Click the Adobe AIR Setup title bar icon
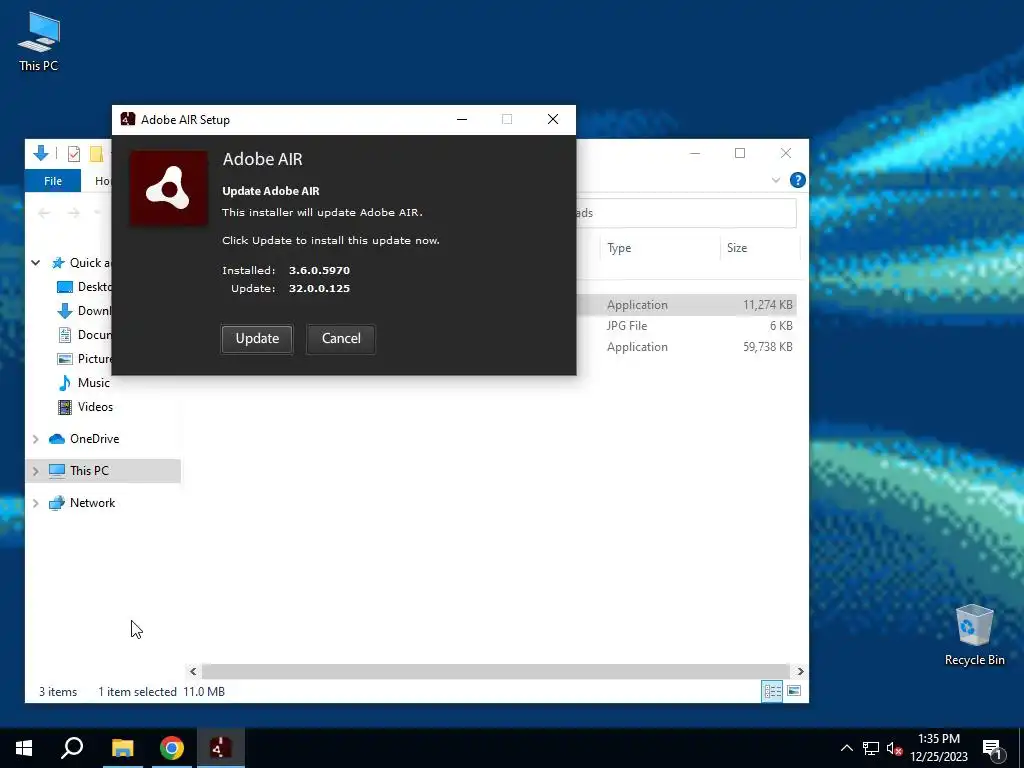 pyautogui.click(x=128, y=119)
